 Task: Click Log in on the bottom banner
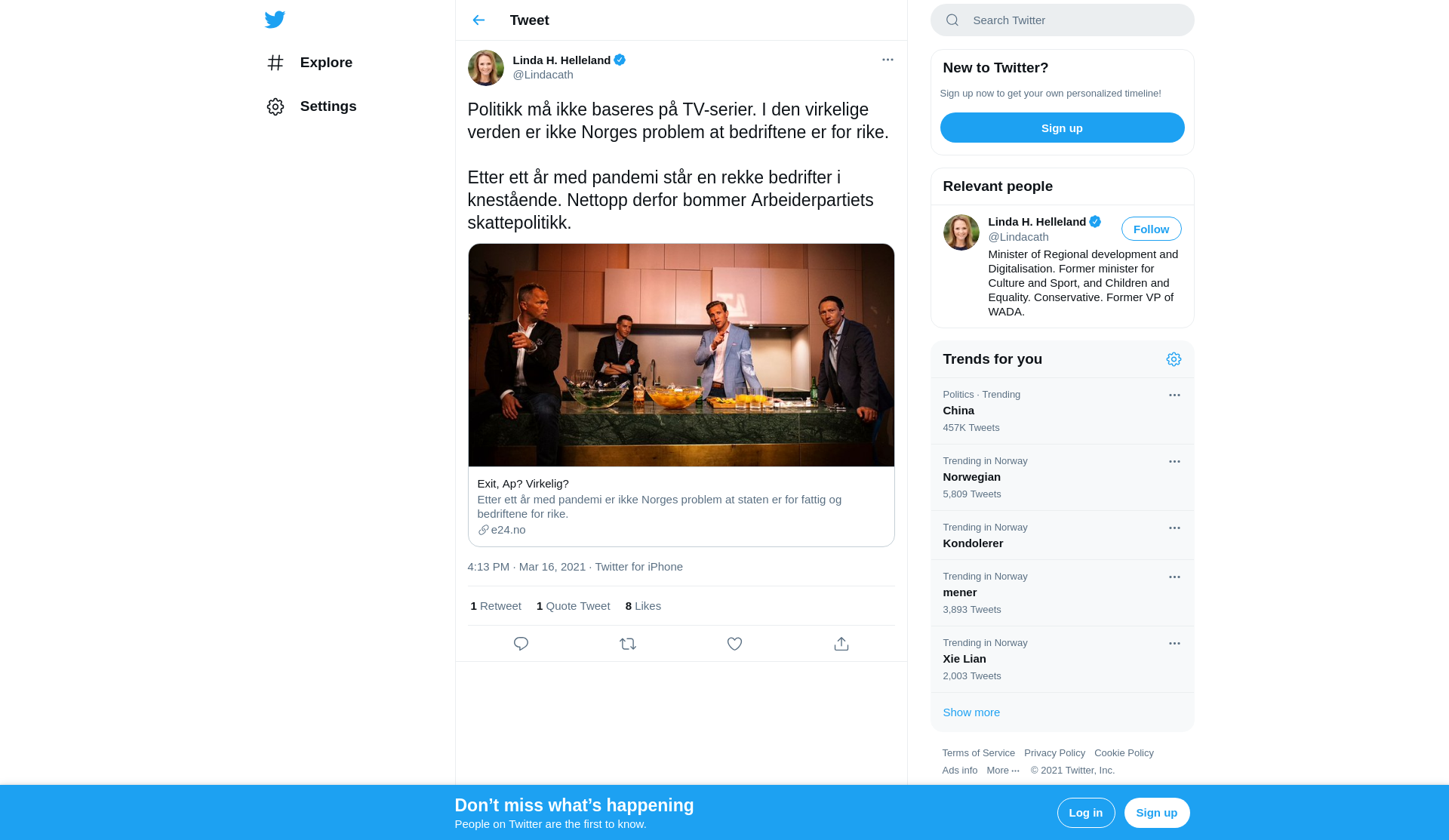(1086, 813)
